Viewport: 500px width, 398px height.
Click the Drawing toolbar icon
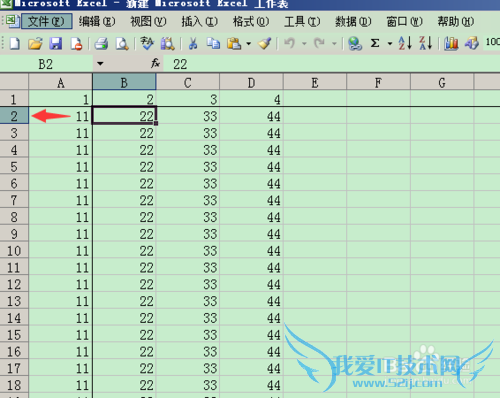472,43
